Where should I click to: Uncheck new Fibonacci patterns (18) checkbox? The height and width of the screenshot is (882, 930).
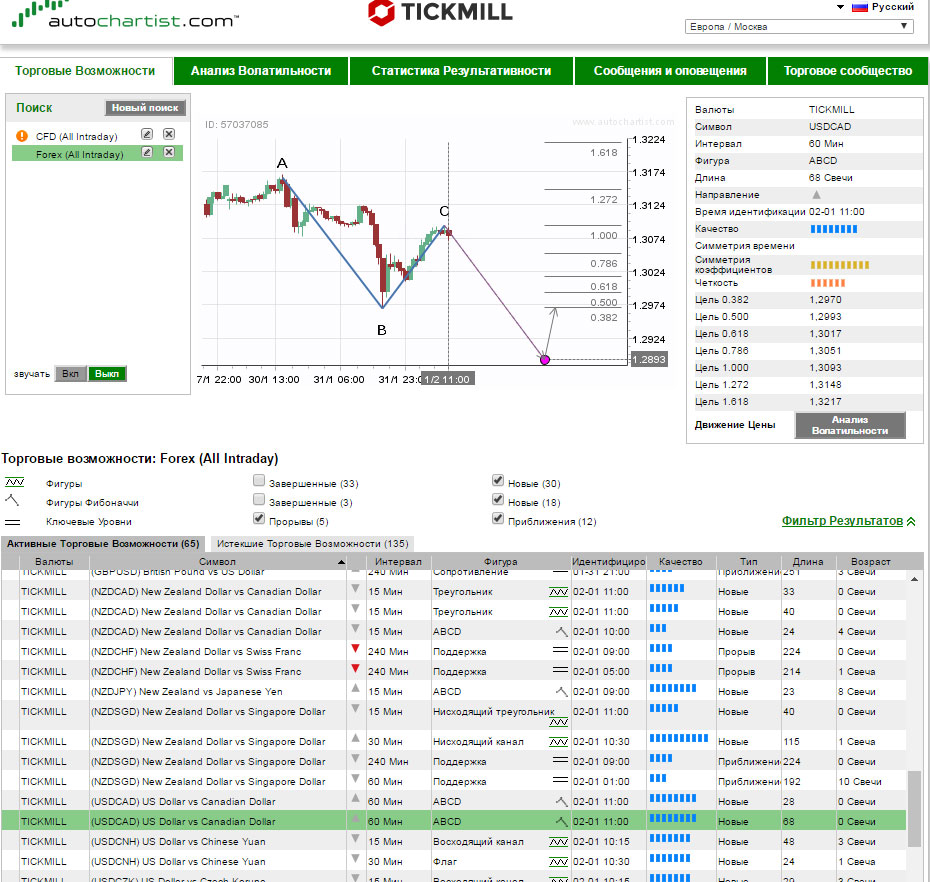click(x=498, y=499)
